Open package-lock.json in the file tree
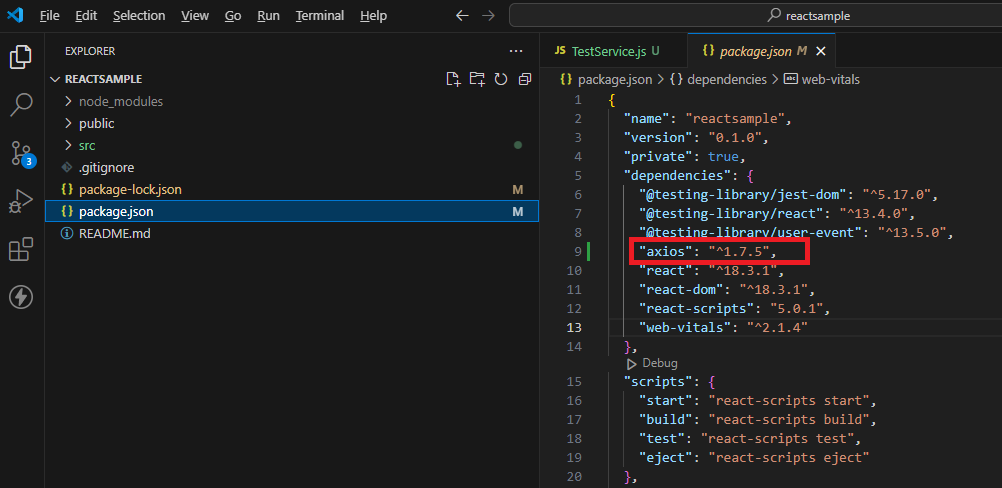 pyautogui.click(x=130, y=189)
